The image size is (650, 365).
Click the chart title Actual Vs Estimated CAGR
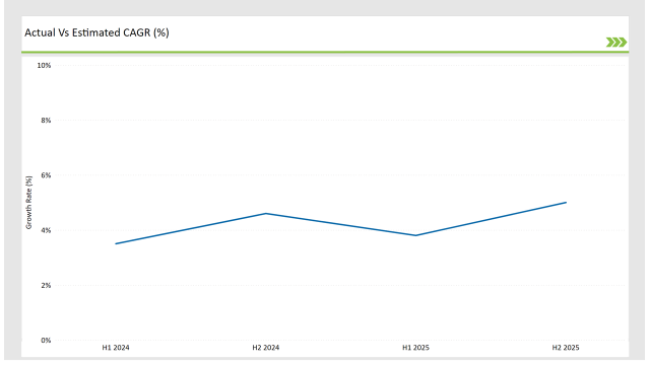[97, 33]
